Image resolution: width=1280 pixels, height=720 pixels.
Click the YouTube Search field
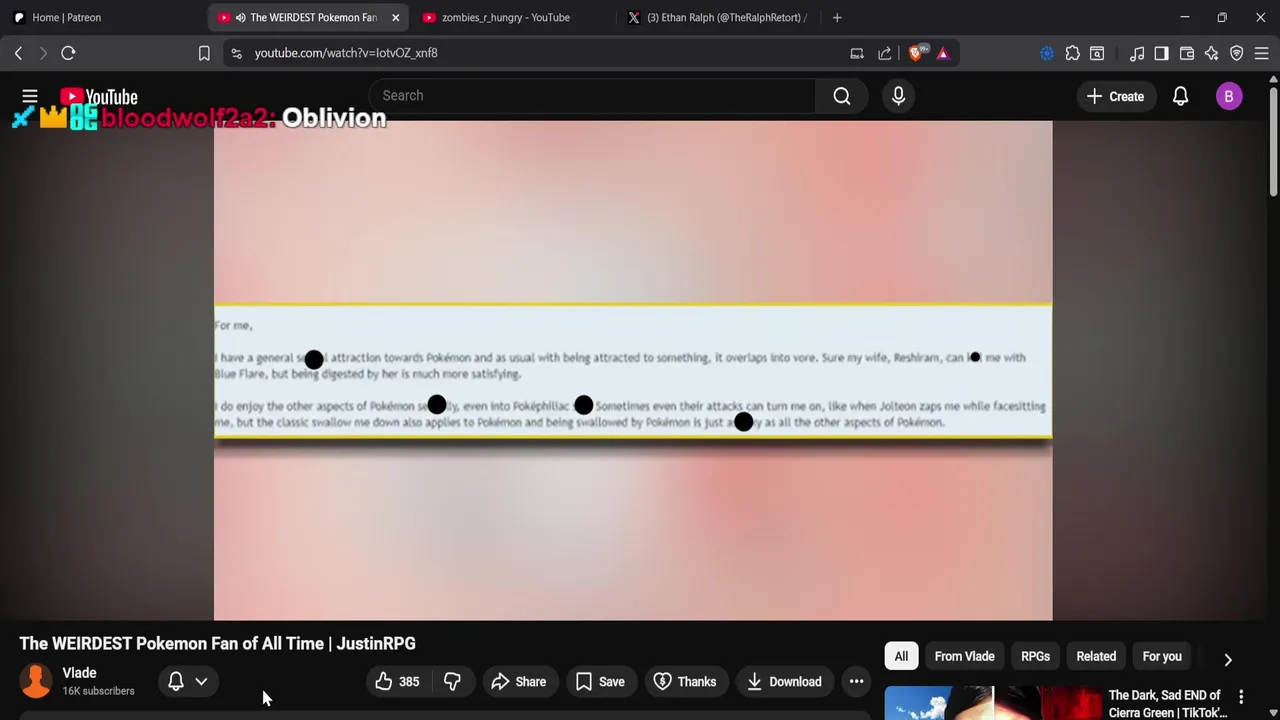click(x=592, y=96)
